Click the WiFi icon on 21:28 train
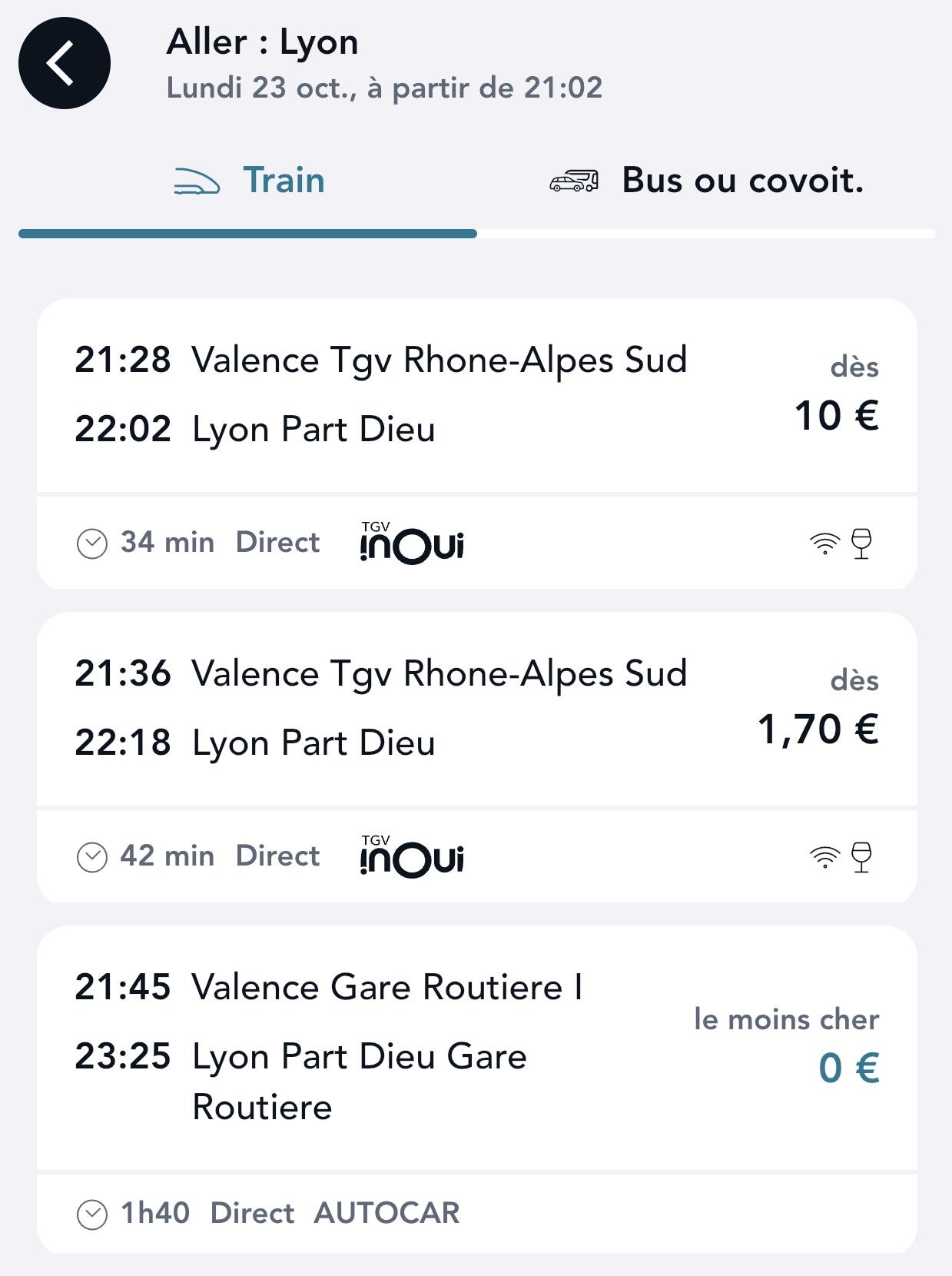Image resolution: width=952 pixels, height=1276 pixels. (824, 543)
